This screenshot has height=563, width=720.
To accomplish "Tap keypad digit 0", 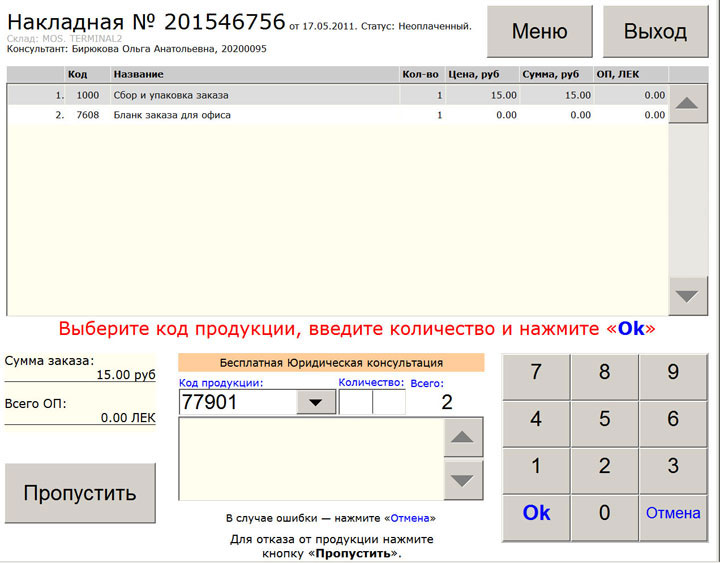I will (x=604, y=518).
